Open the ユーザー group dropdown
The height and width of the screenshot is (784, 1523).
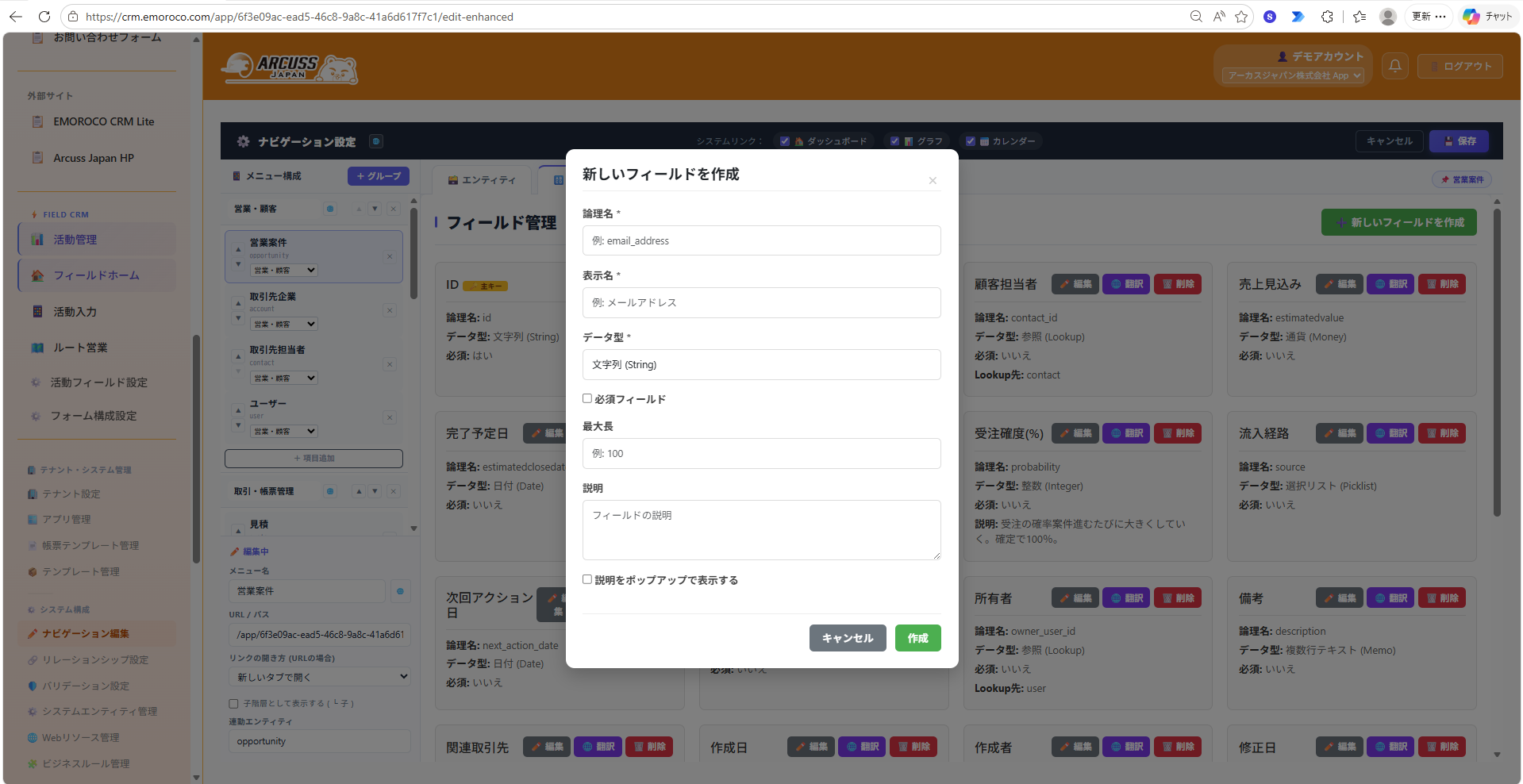click(284, 431)
